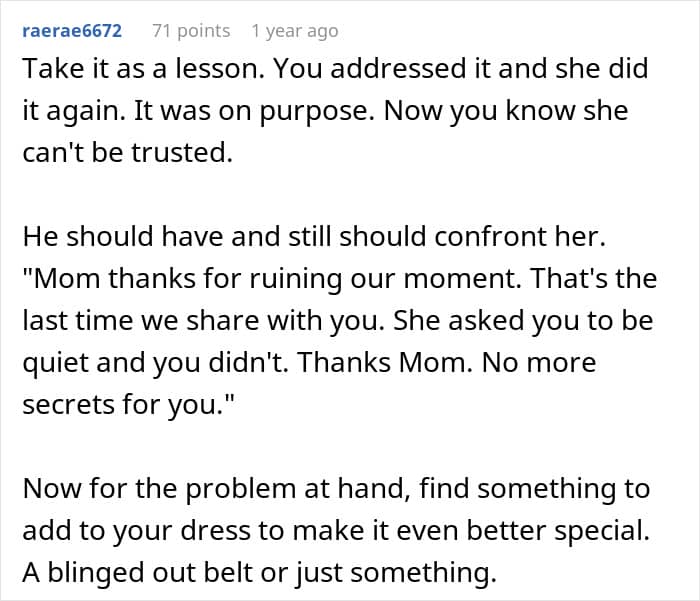Click the words Thanks Mom. No more
Image resolution: width=700 pixels, height=601 pixels.
tap(446, 362)
